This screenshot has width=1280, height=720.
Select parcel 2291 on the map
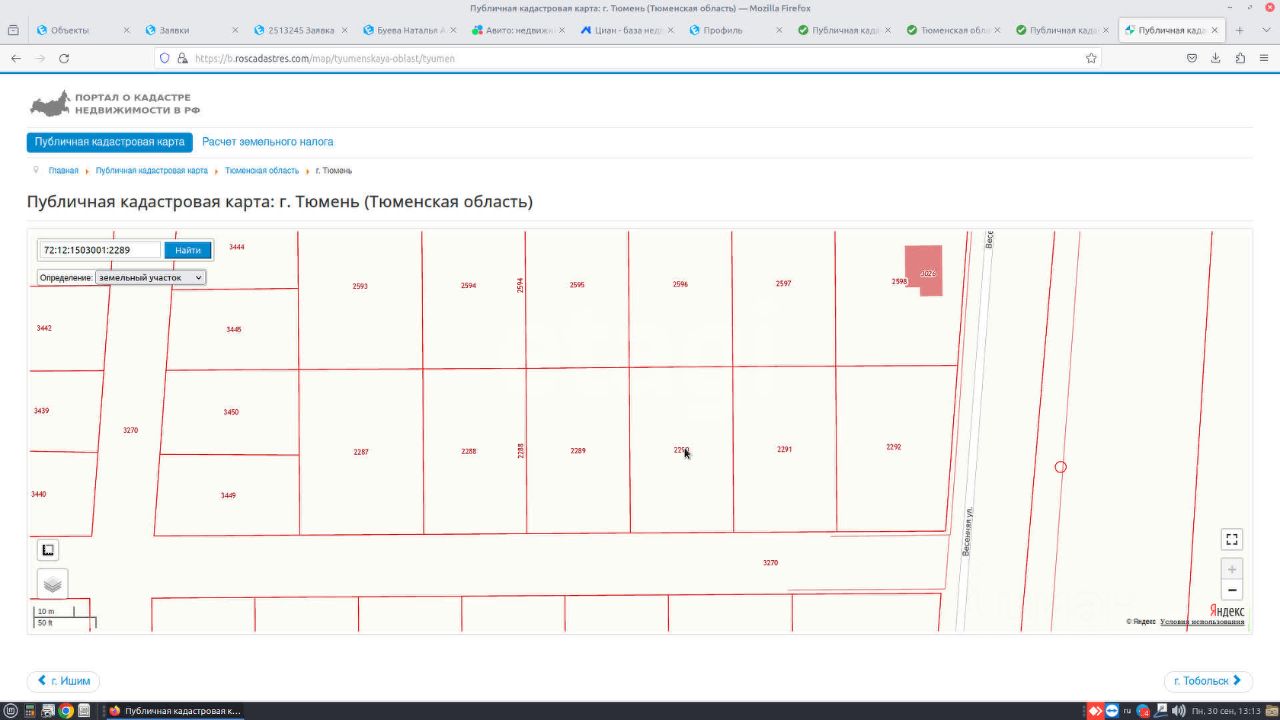pos(784,450)
